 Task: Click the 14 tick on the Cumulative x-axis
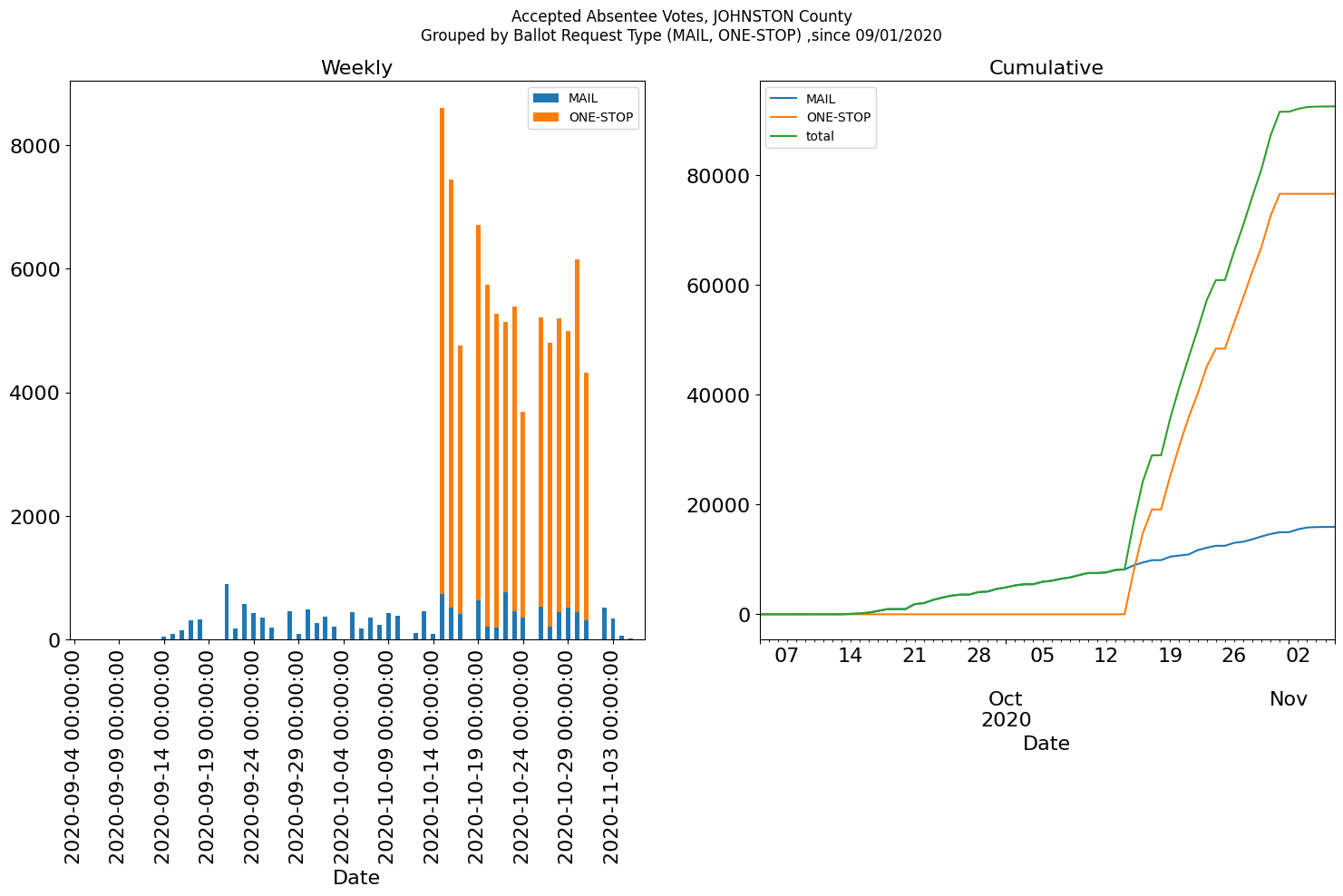(x=850, y=655)
